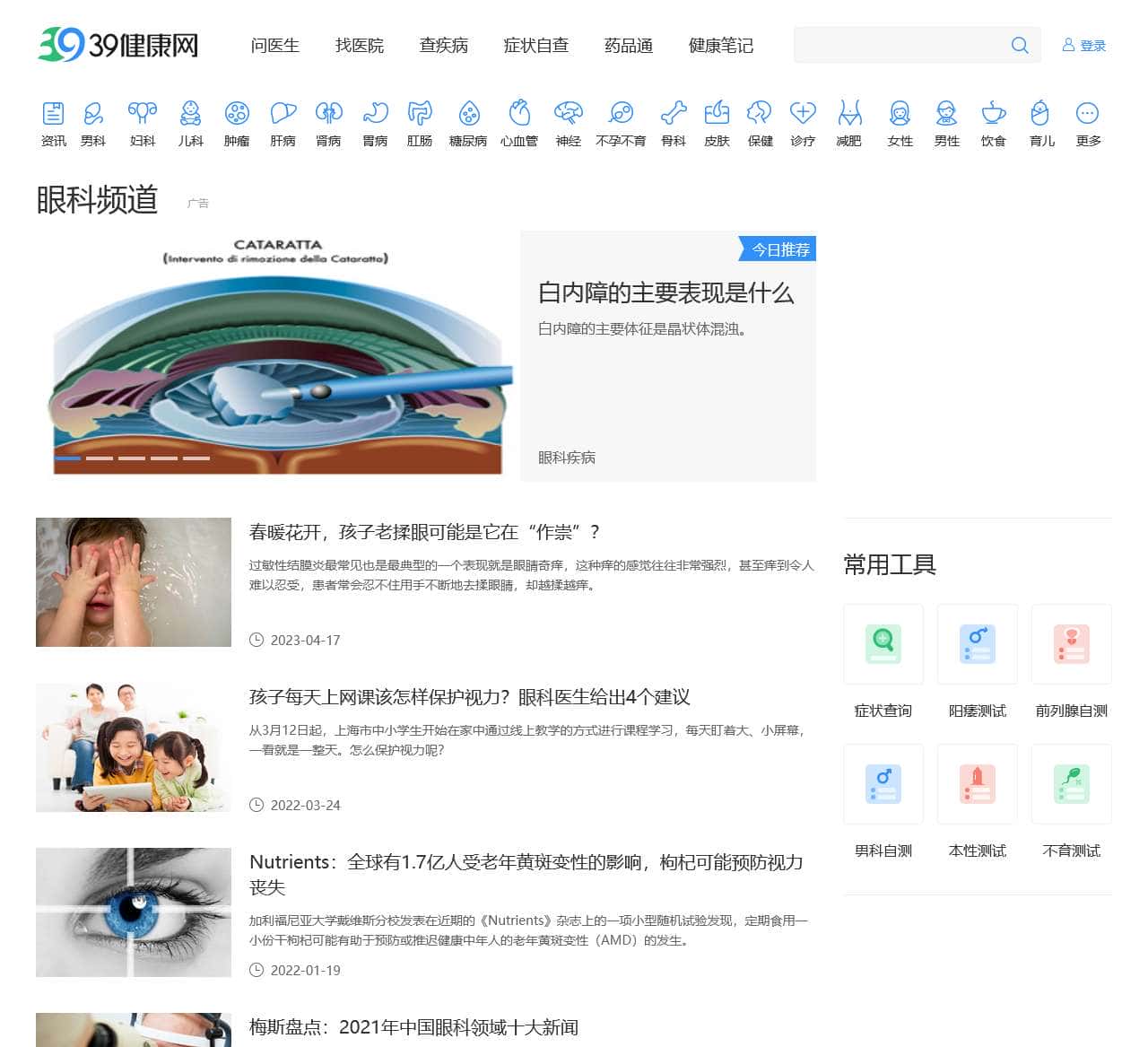Screen dimensions: 1148x1047
Task: Open the 阳痿测试 test tool icon
Action: coord(977,644)
